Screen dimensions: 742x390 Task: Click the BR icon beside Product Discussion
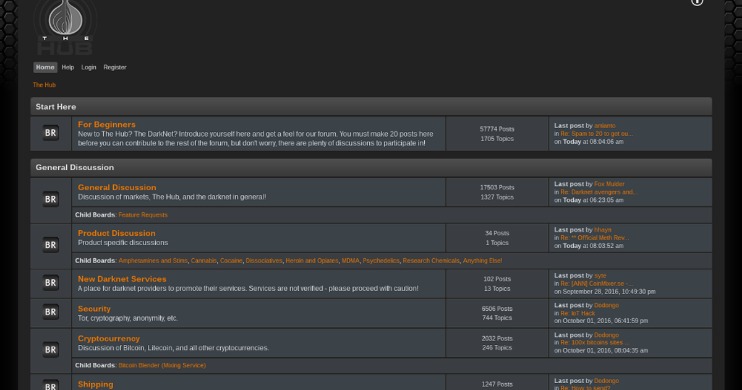tap(51, 245)
